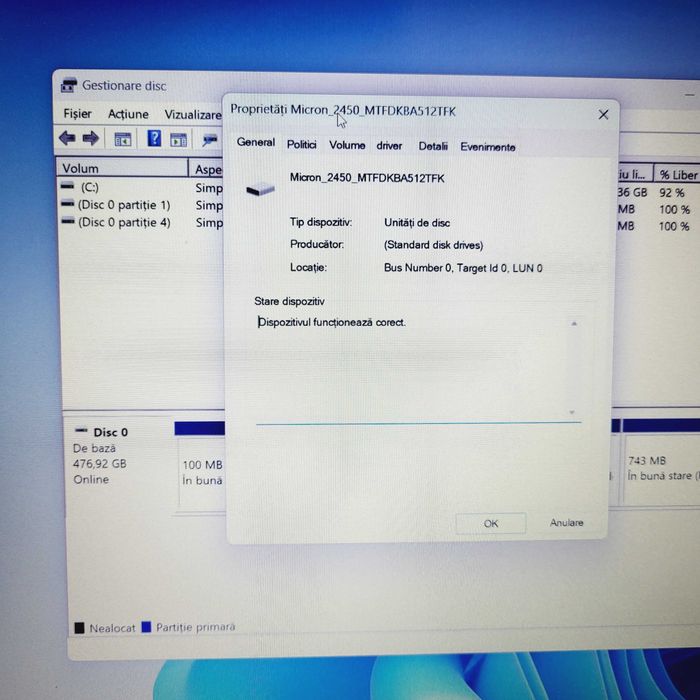The image size is (700, 700).
Task: Sort by the Volum column header
Action: (122, 168)
